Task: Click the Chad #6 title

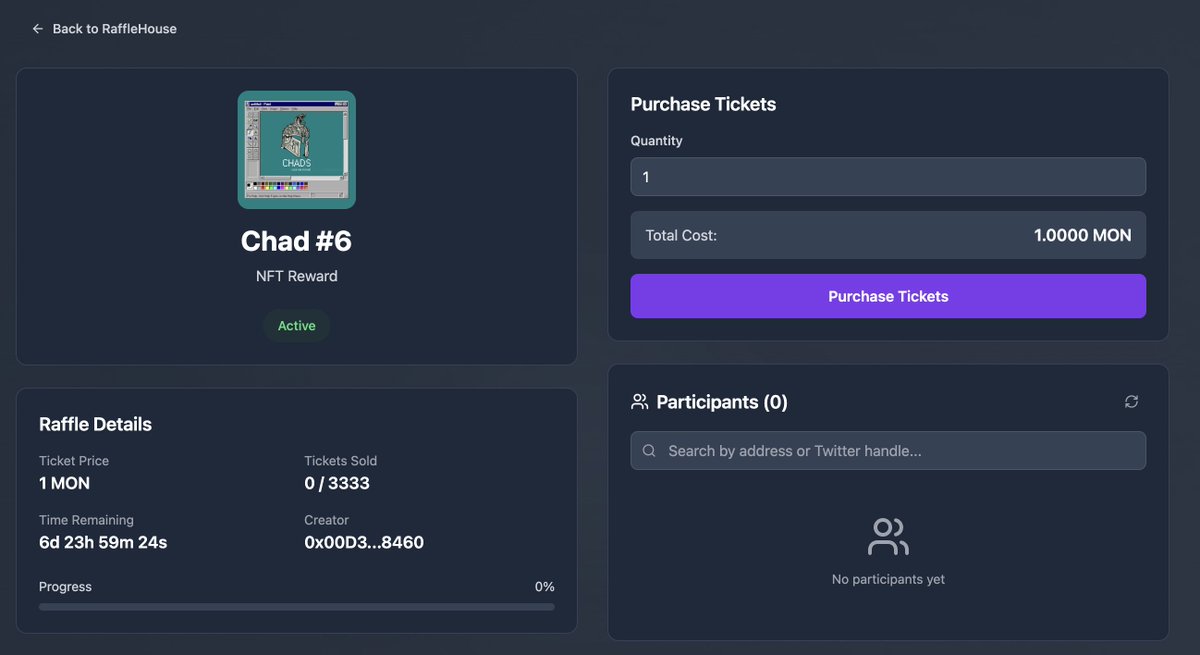Action: (296, 241)
